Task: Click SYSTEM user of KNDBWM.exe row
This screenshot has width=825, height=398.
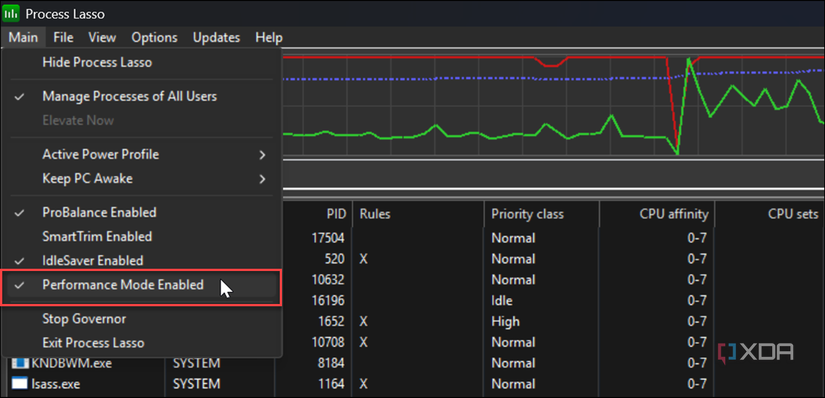Action: click(196, 363)
